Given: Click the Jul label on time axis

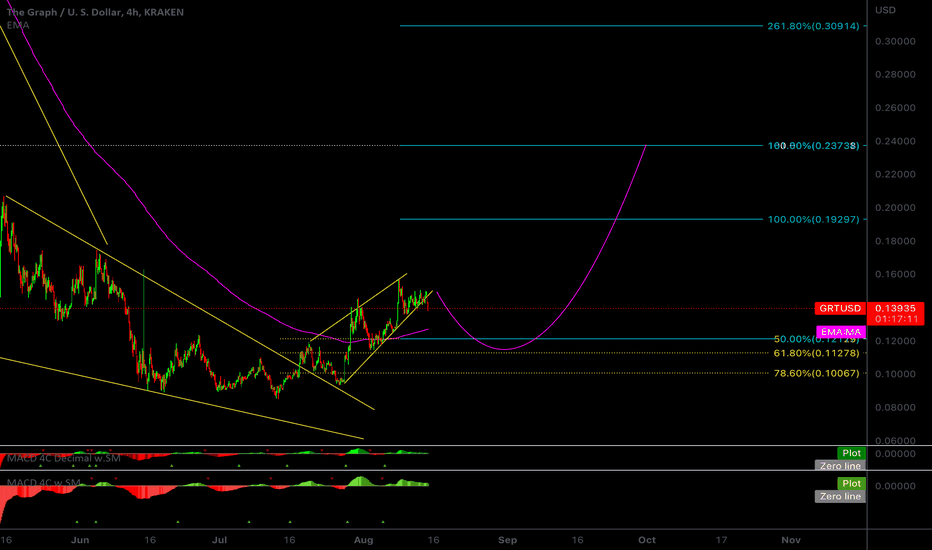Looking at the screenshot, I should (220, 540).
